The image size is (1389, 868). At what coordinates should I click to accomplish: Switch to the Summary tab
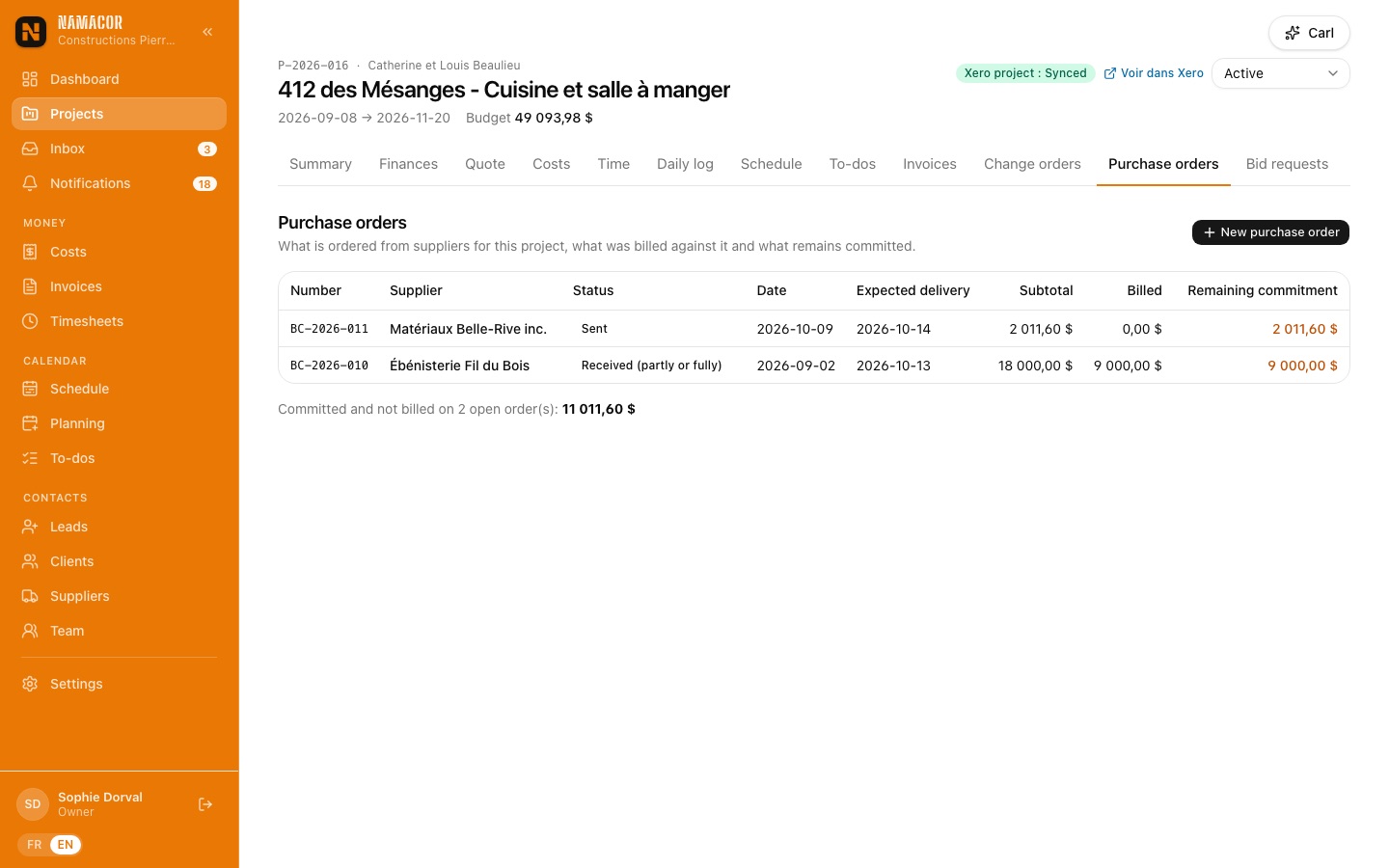pos(320,164)
